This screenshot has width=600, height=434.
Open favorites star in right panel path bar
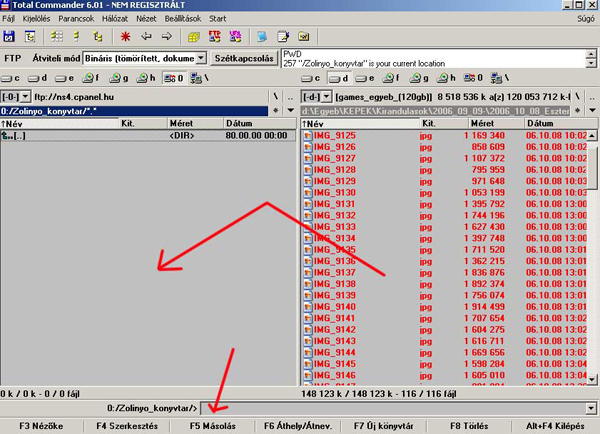(577, 111)
